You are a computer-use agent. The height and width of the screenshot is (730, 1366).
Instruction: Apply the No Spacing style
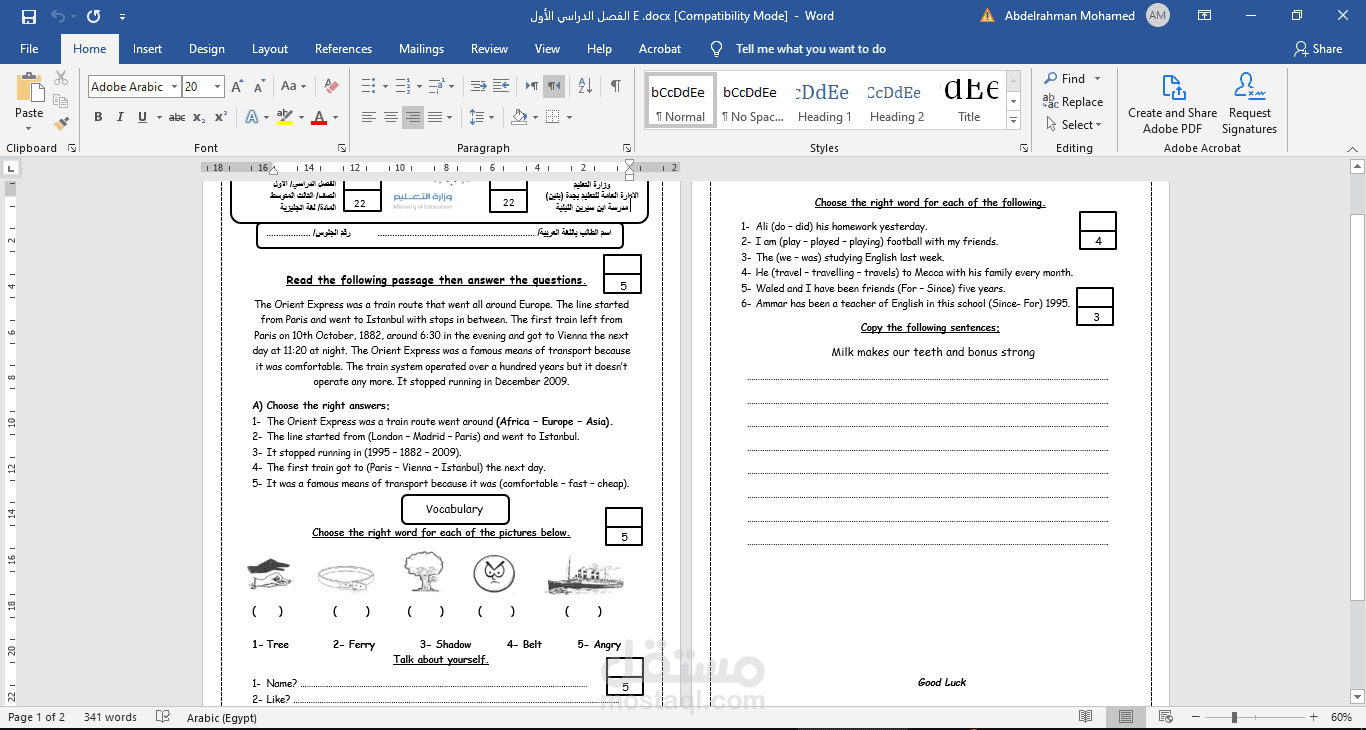[x=751, y=101]
